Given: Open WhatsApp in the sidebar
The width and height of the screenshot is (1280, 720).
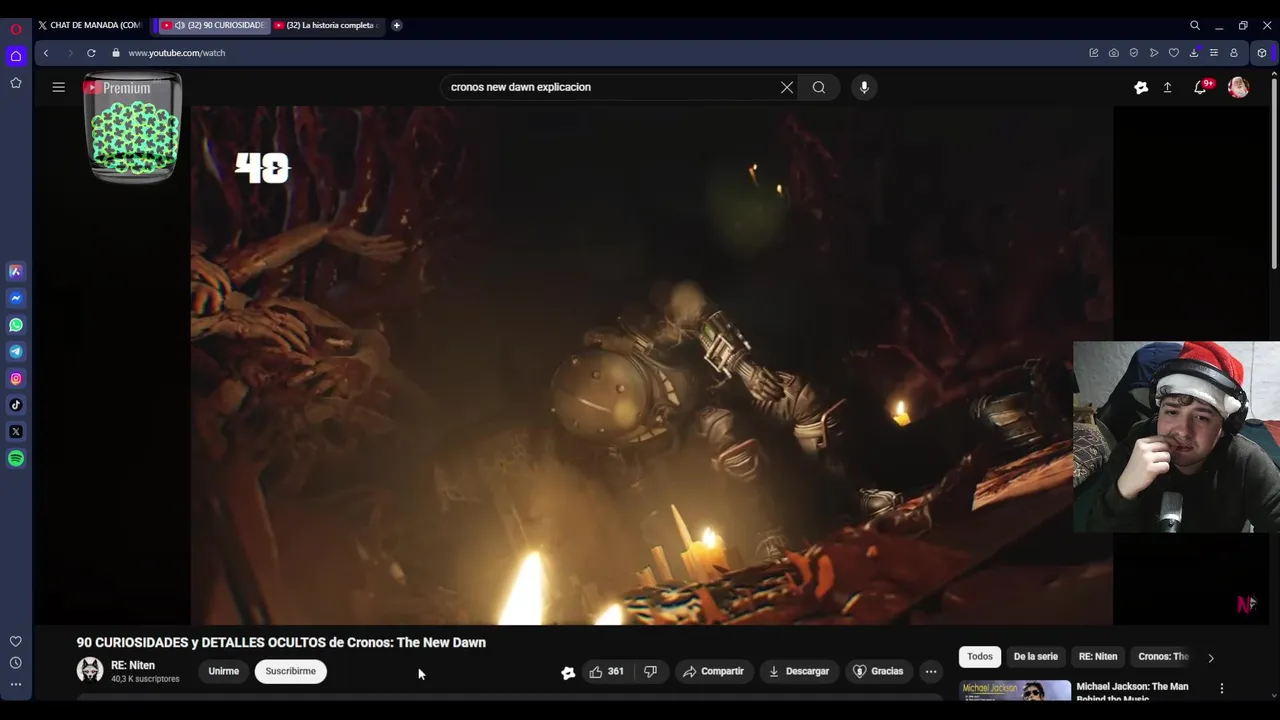Looking at the screenshot, I should coord(16,325).
